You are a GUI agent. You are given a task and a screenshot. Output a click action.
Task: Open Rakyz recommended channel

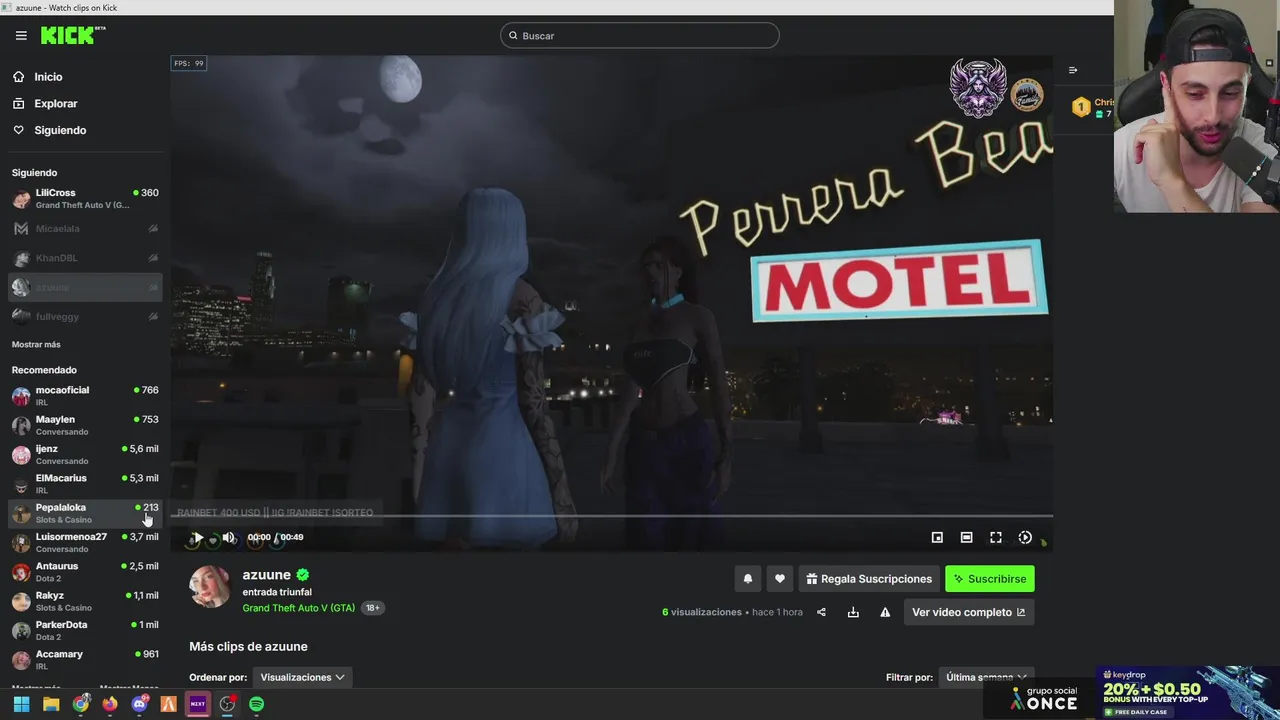[85, 601]
